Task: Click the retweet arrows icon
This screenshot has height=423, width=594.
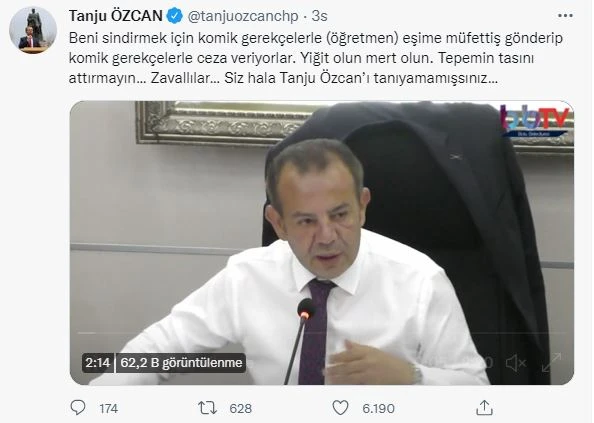Action: pos(207,408)
